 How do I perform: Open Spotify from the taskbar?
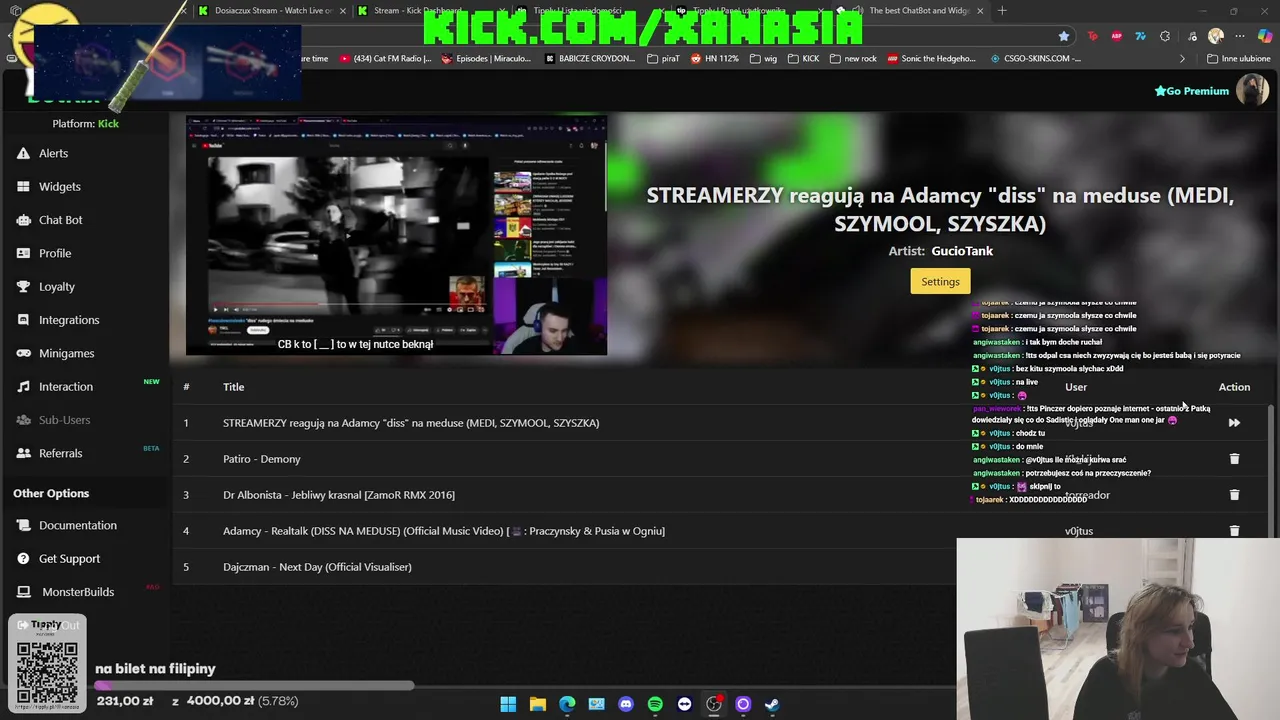(x=655, y=704)
